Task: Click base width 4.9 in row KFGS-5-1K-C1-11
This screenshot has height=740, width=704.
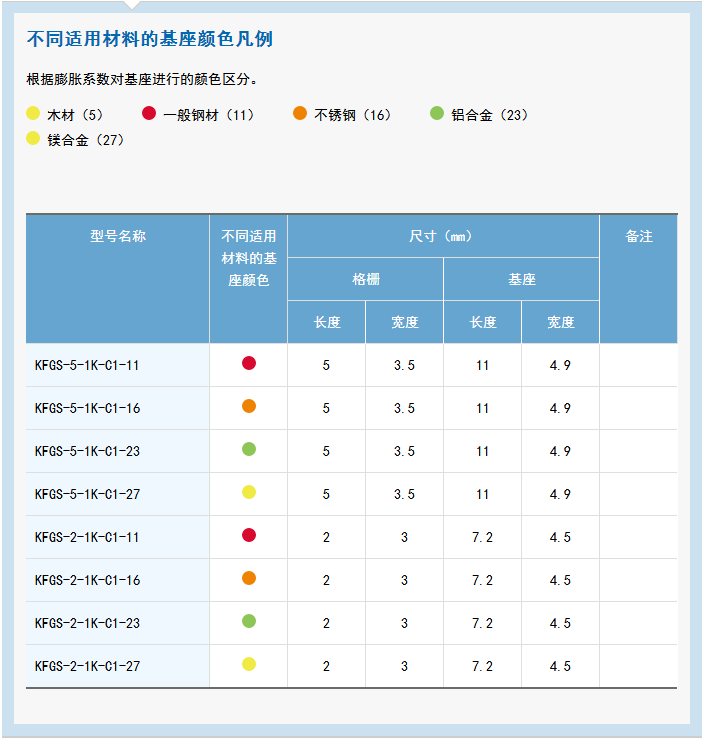Action: pyautogui.click(x=560, y=365)
